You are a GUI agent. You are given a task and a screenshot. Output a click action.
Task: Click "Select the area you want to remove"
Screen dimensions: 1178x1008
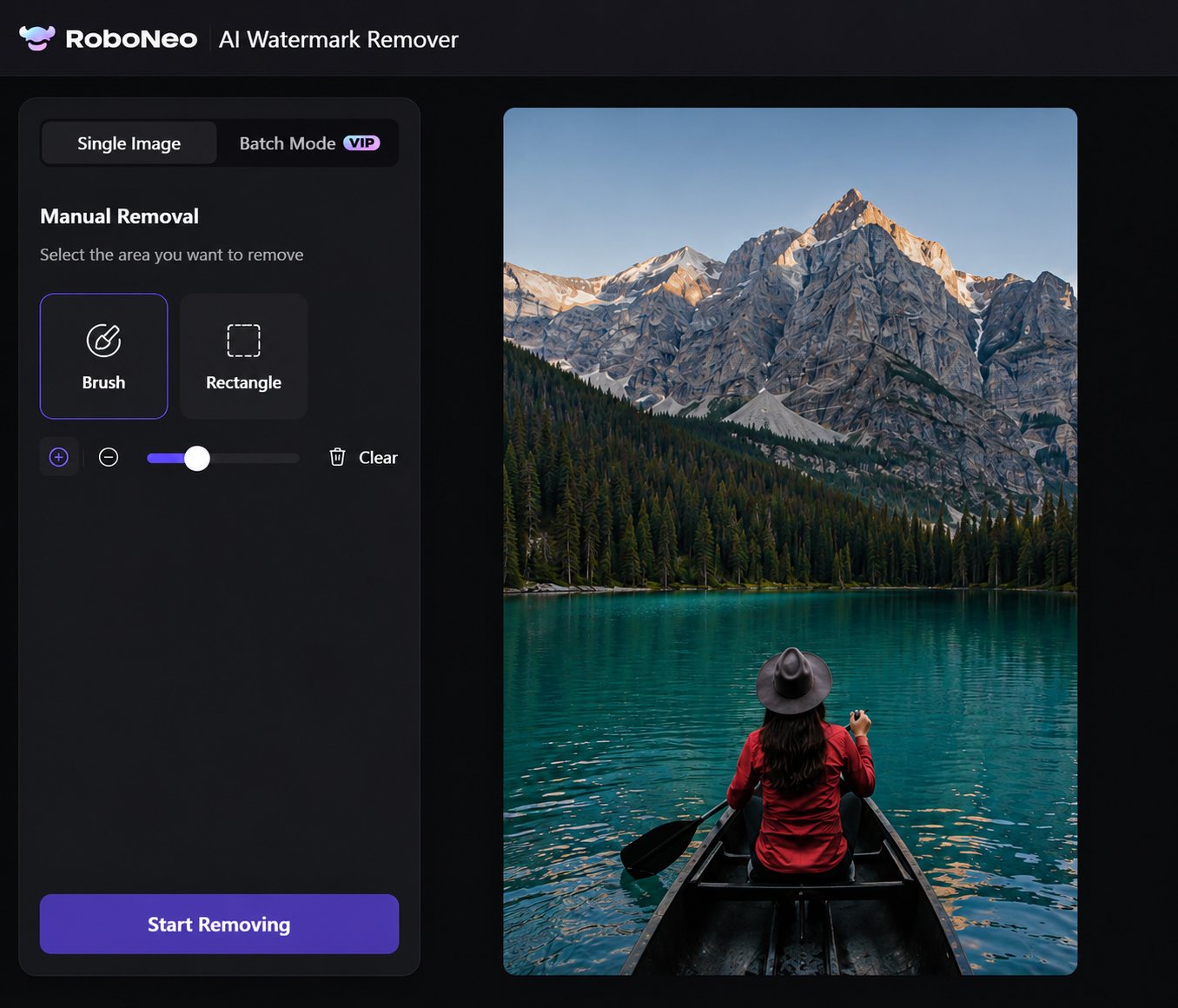tap(172, 255)
